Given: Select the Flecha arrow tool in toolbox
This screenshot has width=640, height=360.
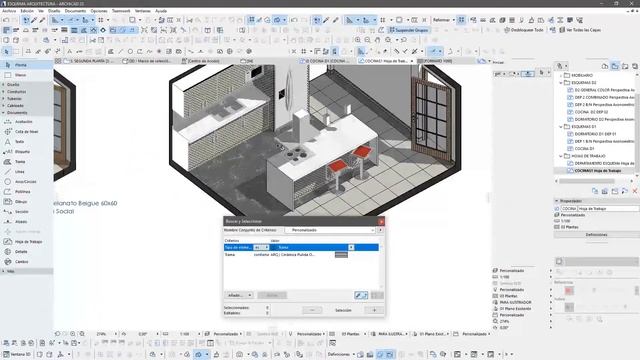Looking at the screenshot, I should (x=26, y=65).
